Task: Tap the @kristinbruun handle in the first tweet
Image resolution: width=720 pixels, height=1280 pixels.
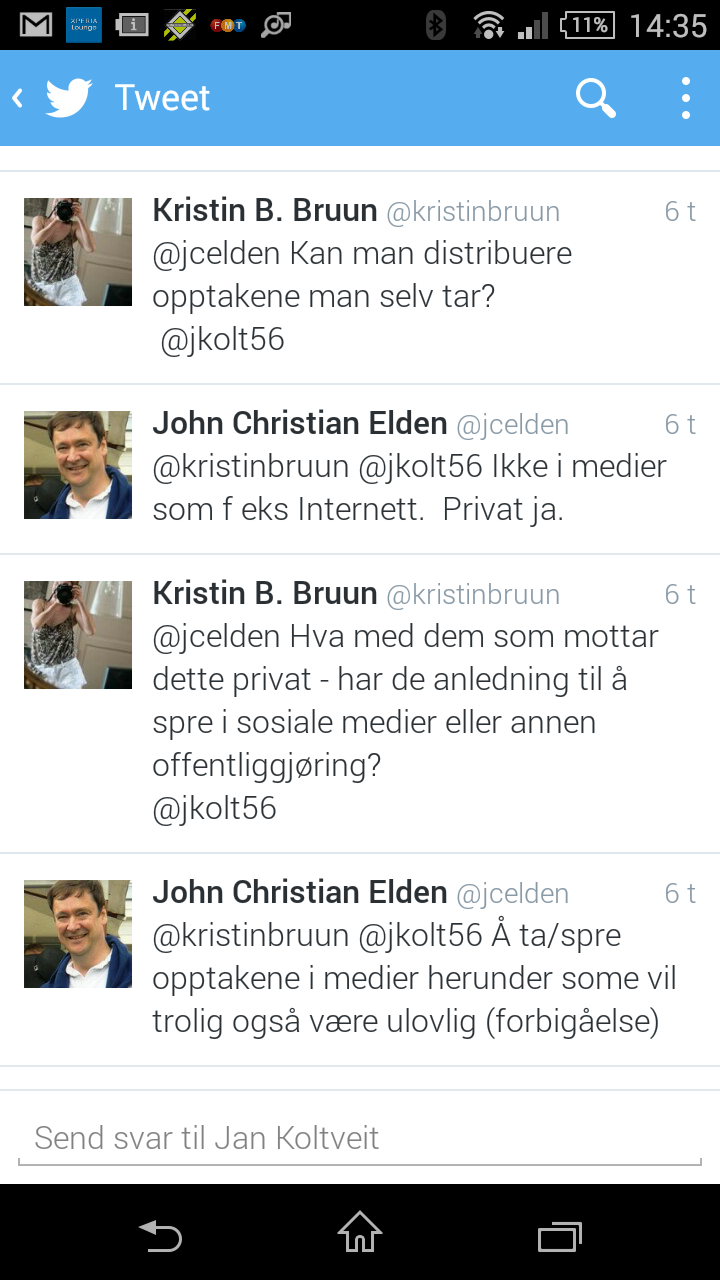Action: pyautogui.click(x=473, y=212)
